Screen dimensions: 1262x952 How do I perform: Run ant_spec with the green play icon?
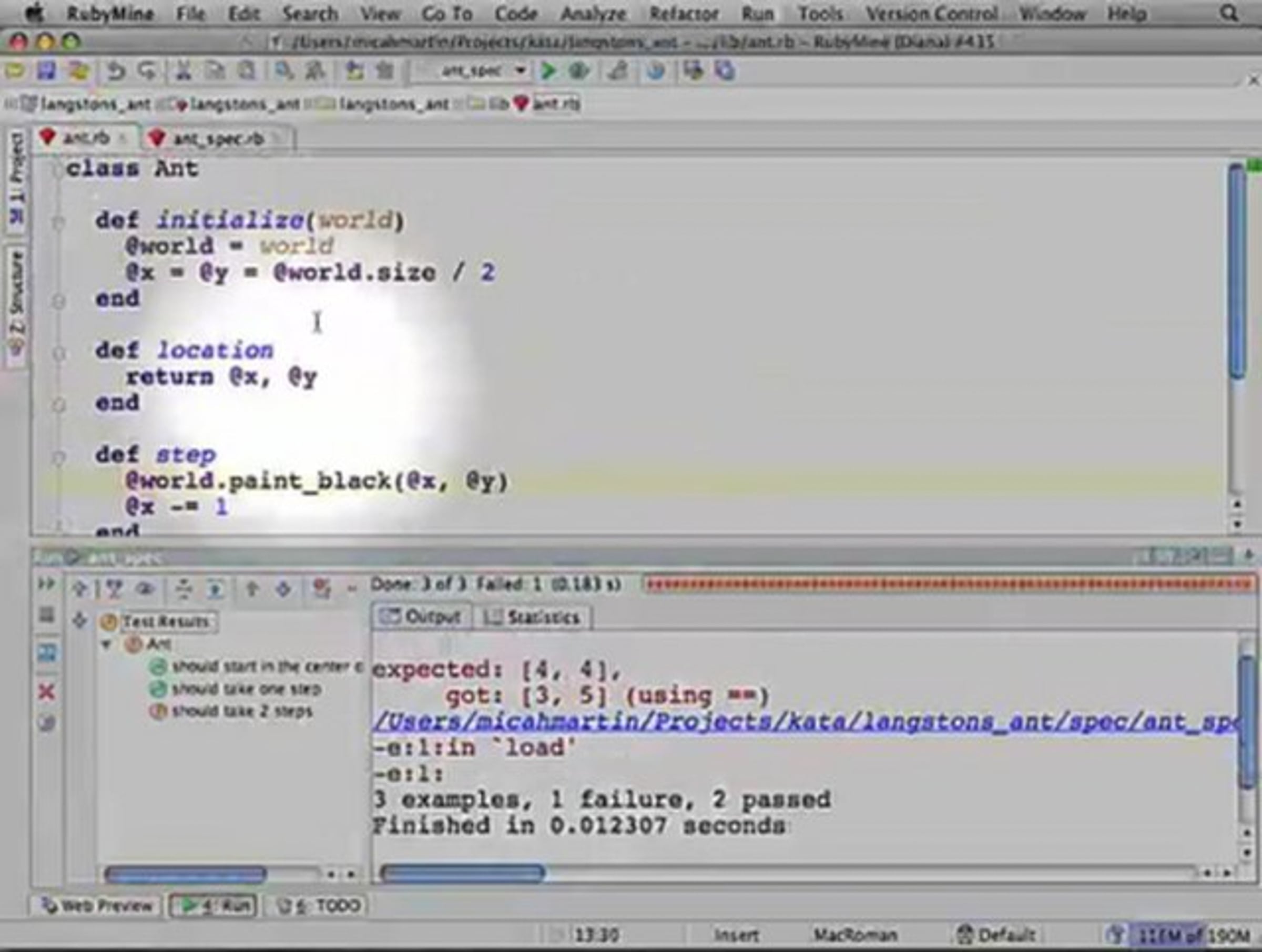(x=548, y=71)
